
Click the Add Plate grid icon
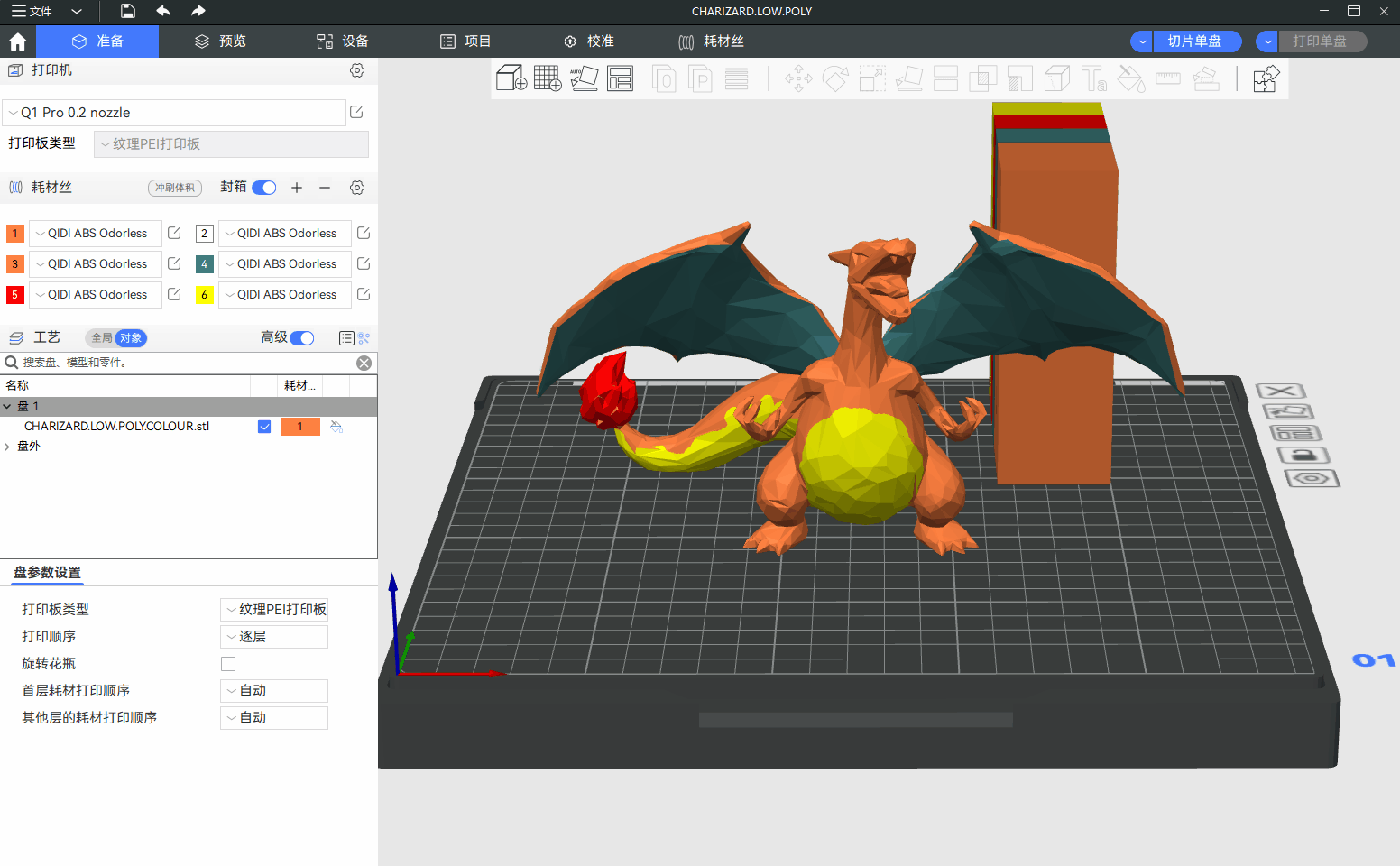coord(548,78)
